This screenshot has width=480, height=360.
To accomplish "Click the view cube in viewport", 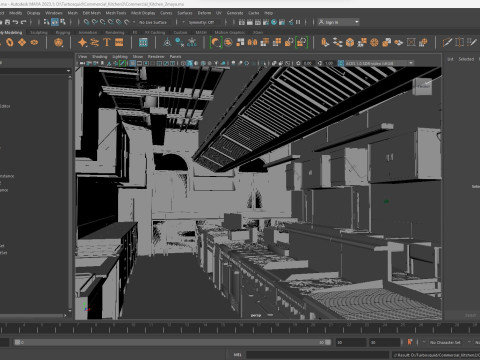I will (423, 86).
